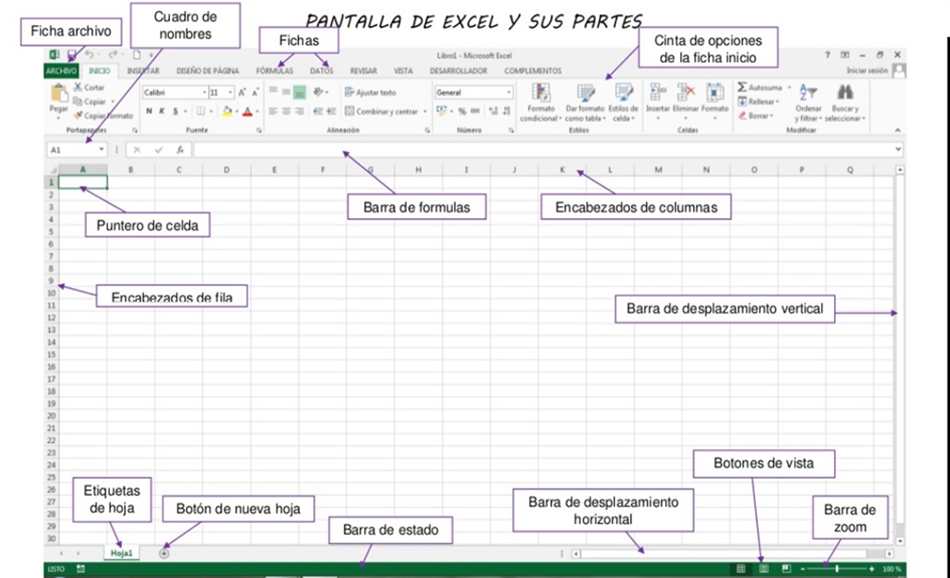Click the Autosuma sigma button

(760, 87)
